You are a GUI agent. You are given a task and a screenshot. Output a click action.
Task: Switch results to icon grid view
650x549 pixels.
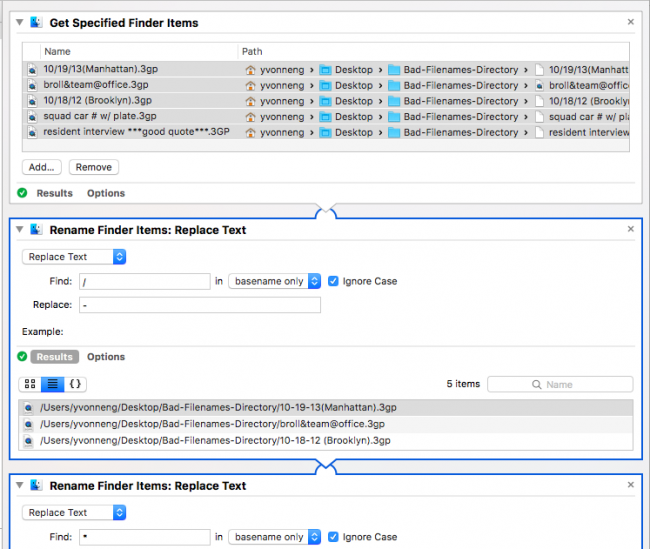30,384
